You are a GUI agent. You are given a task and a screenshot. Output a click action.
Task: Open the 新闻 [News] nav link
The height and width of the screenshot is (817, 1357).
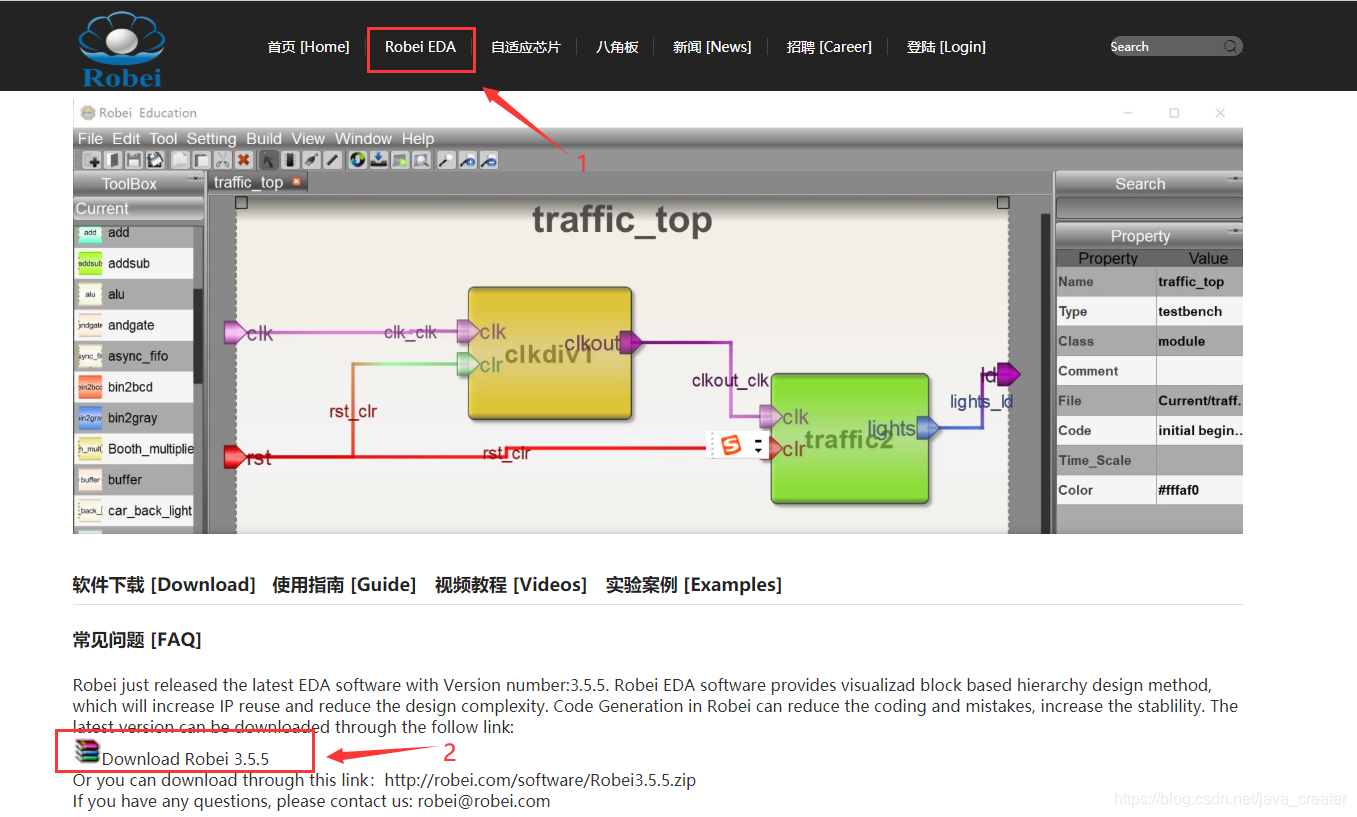[x=712, y=47]
